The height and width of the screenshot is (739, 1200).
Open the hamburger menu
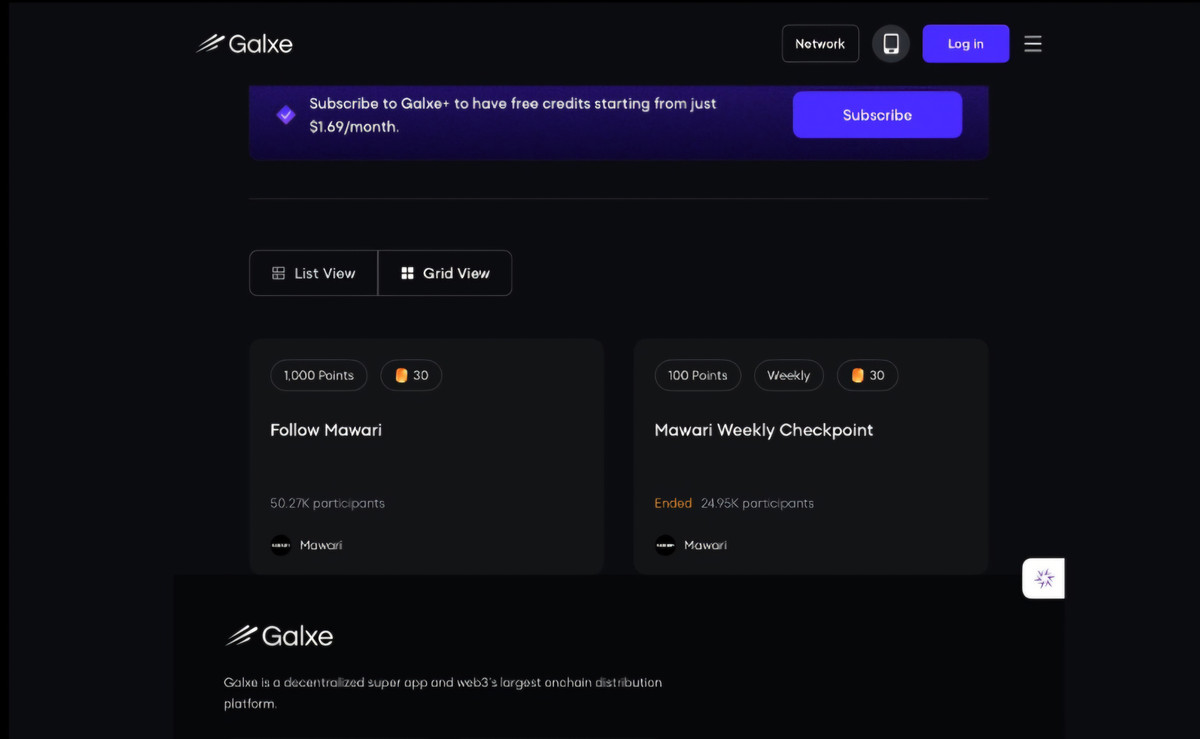tap(1033, 44)
